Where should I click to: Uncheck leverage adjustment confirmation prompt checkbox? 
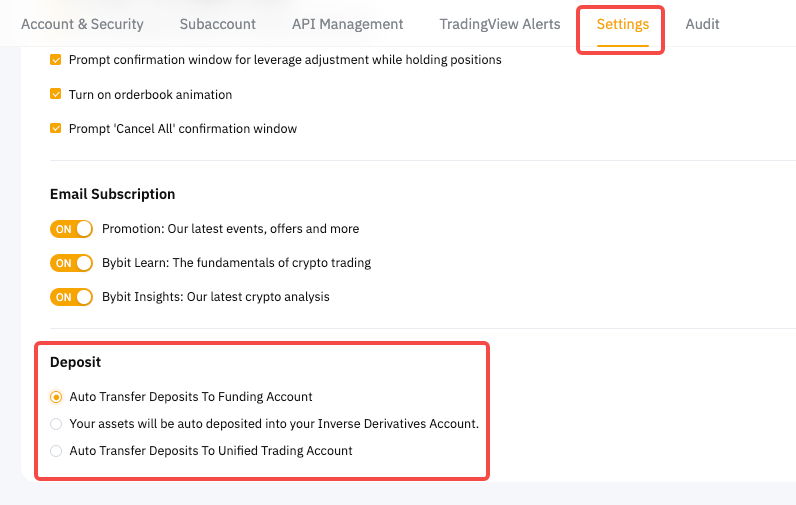[x=56, y=60]
